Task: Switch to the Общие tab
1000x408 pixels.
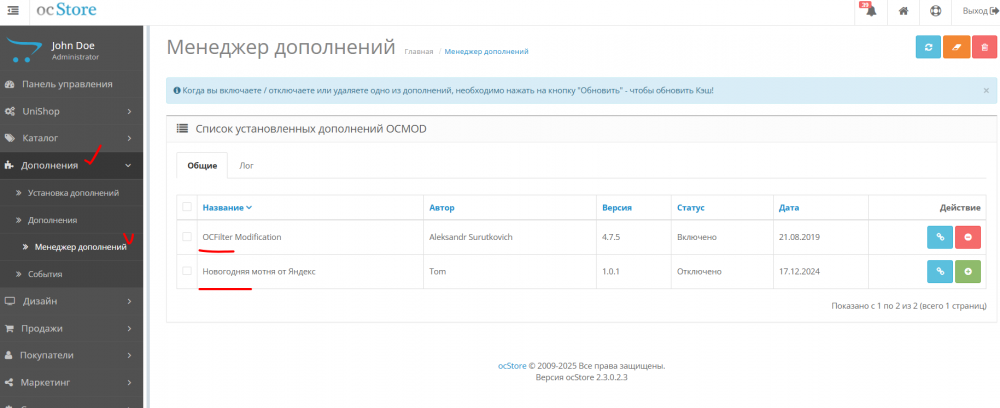Action: pyautogui.click(x=202, y=166)
